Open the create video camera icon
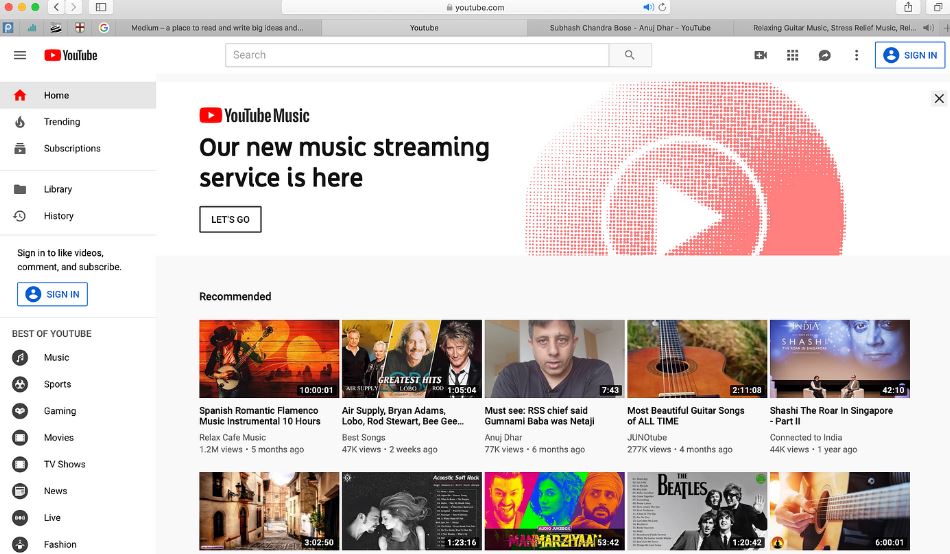950x554 pixels. 760,55
